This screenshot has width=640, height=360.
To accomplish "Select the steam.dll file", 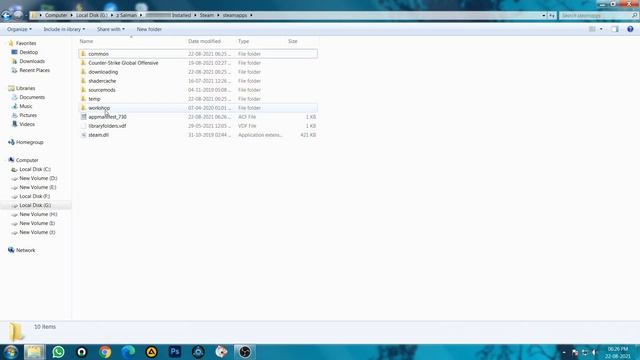I will click(x=198, y=135).
